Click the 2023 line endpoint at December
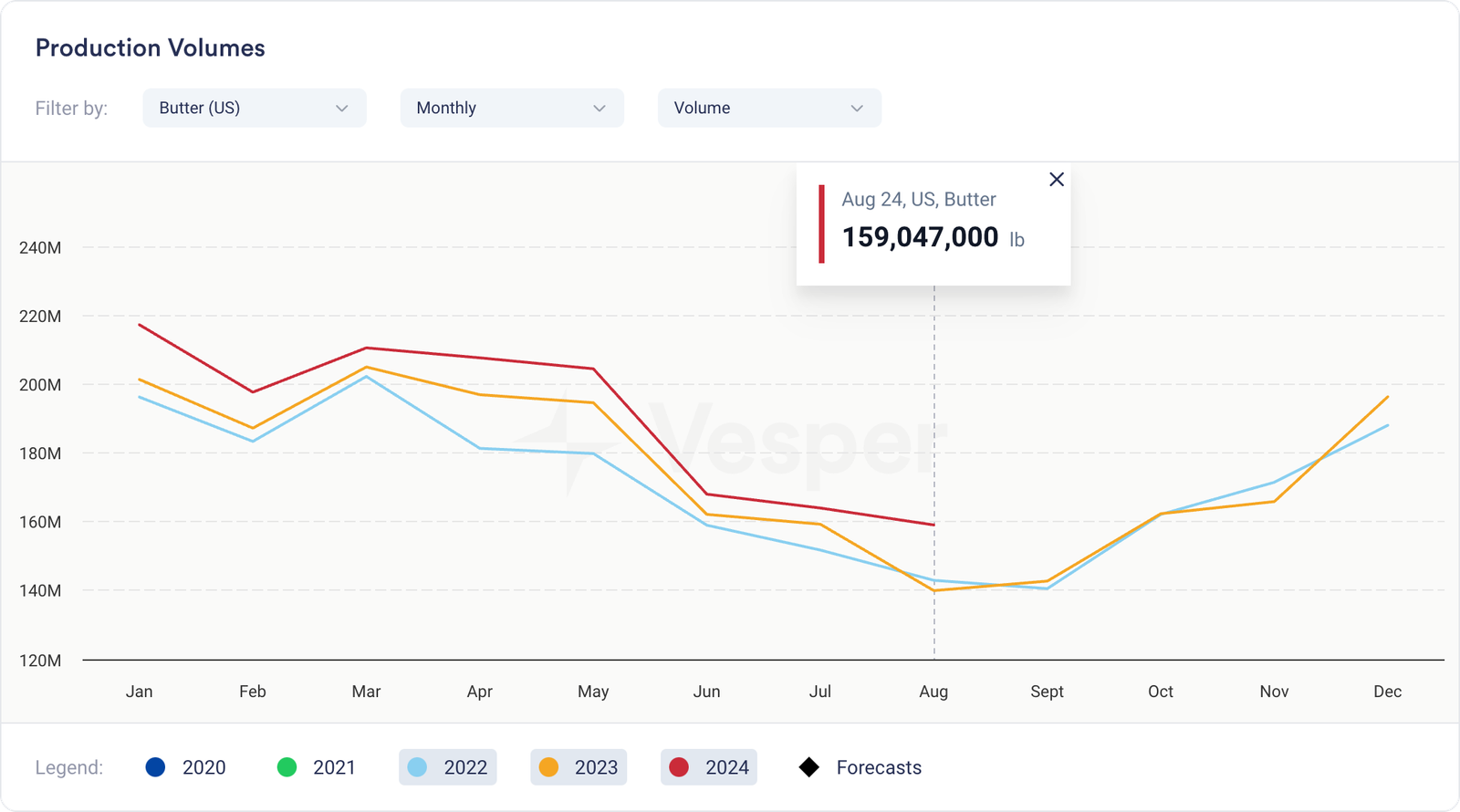The height and width of the screenshot is (812, 1460). point(1387,397)
